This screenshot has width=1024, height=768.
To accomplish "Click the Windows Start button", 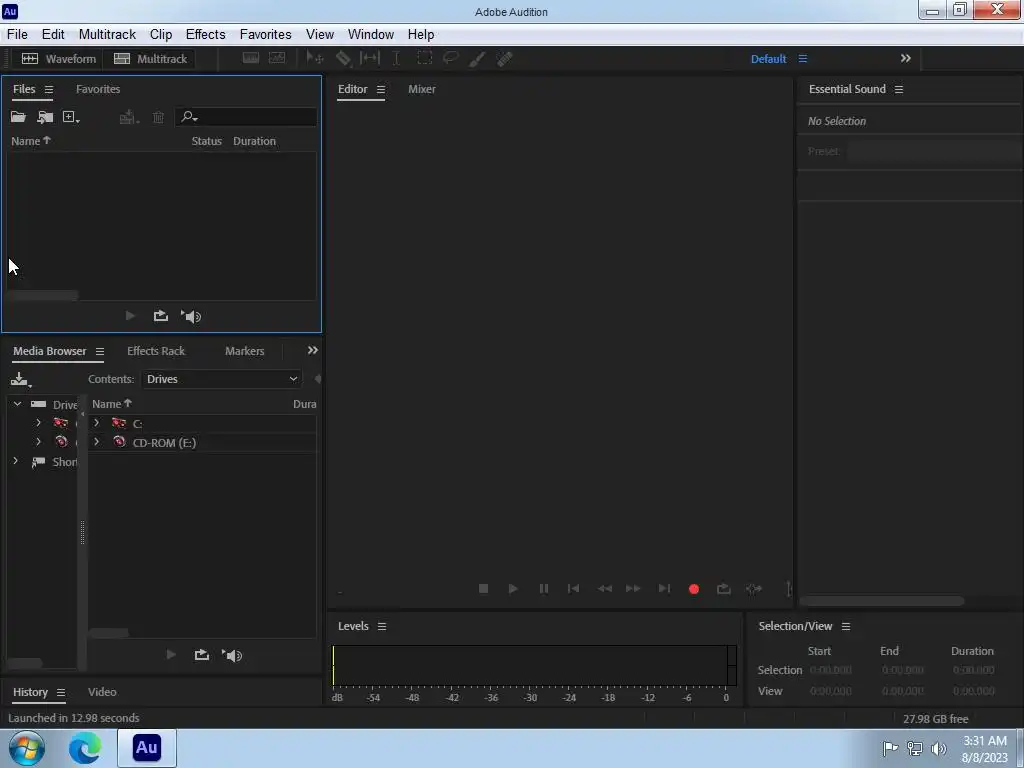I will coord(26,748).
